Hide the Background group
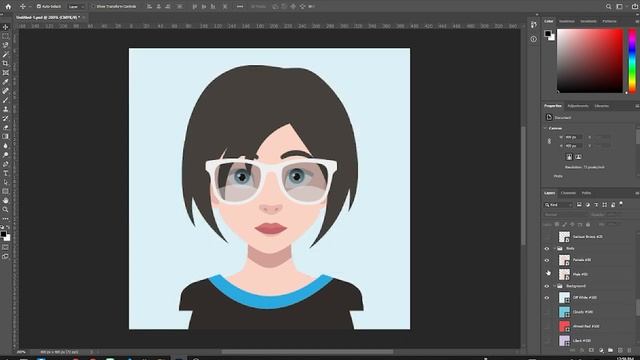The height and width of the screenshot is (360, 640). click(x=547, y=286)
